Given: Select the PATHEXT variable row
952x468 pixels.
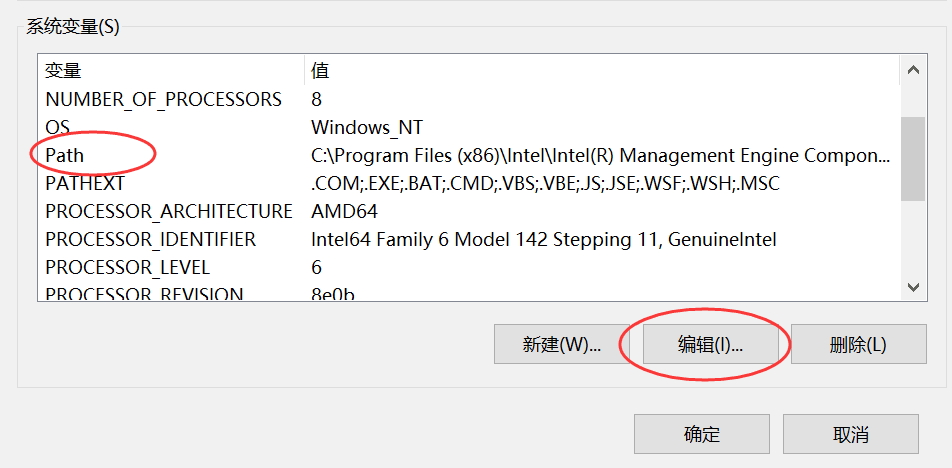Looking at the screenshot, I should 85,184.
